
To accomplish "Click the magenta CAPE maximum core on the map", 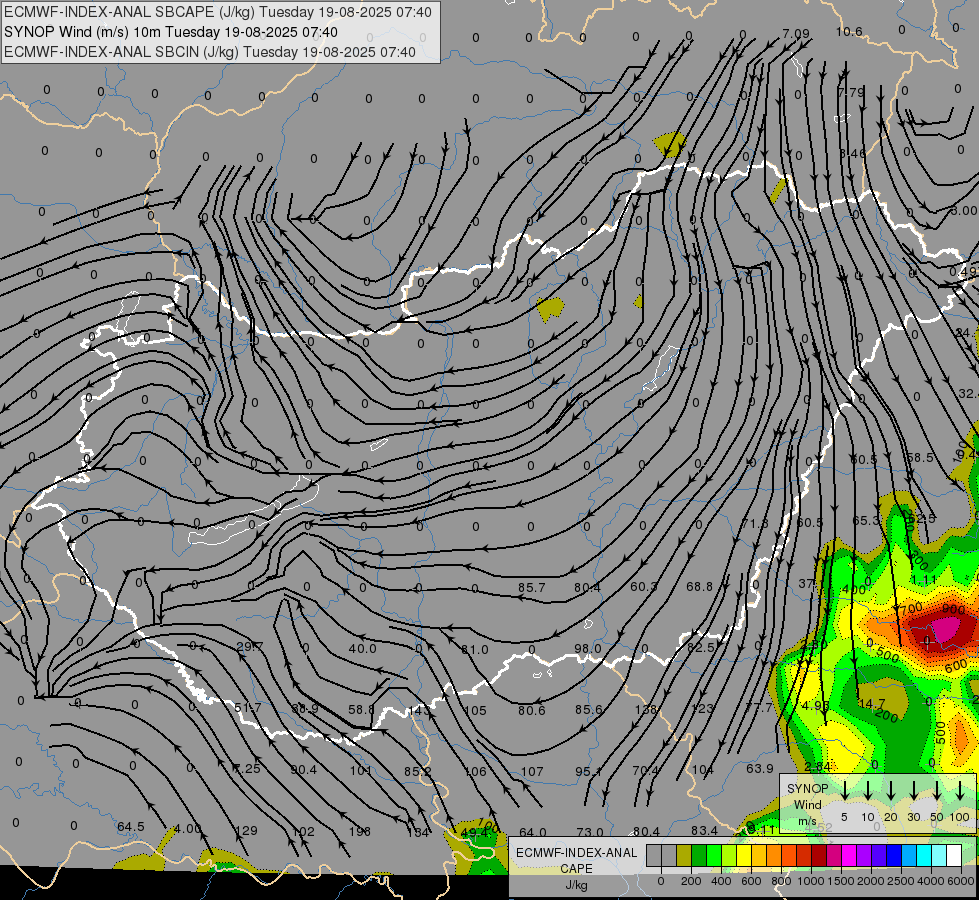I will click(945, 628).
